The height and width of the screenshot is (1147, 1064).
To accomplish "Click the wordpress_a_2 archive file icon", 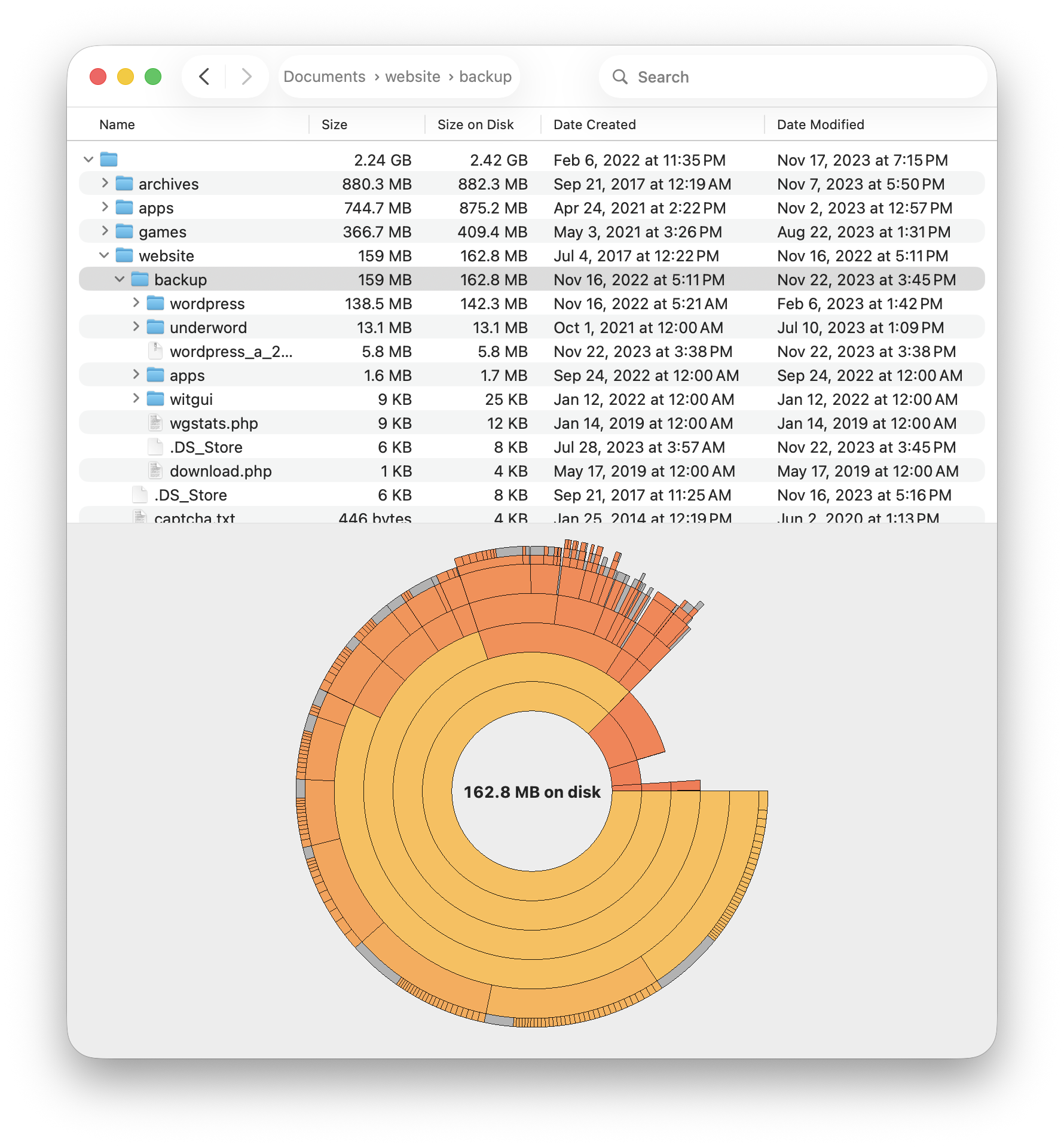I will (157, 351).
